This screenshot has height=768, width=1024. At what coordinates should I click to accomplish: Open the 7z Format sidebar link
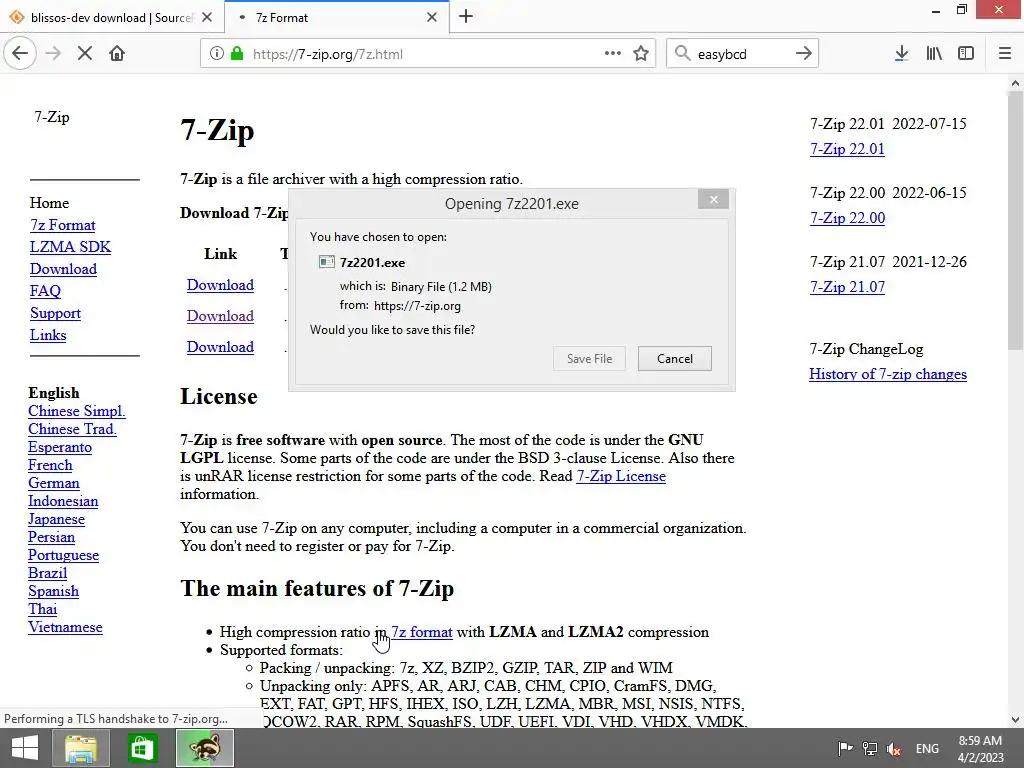pyautogui.click(x=63, y=225)
